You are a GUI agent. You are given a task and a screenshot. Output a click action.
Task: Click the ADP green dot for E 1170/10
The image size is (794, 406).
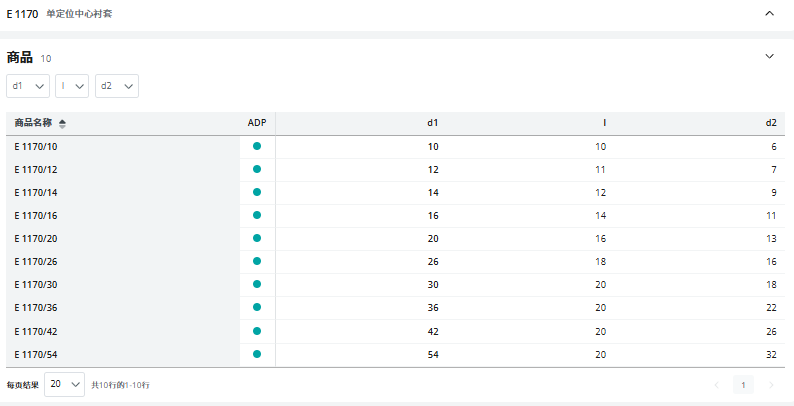(257, 146)
